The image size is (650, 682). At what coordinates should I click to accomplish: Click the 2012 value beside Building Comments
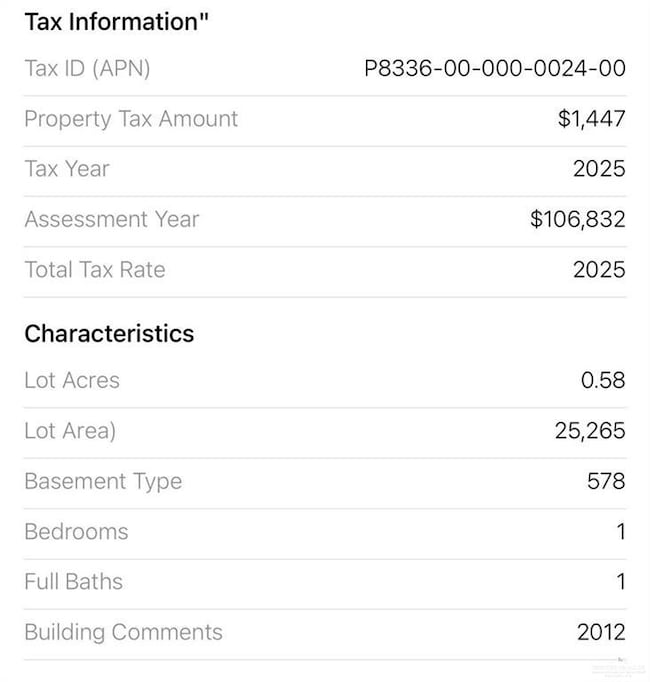click(601, 632)
